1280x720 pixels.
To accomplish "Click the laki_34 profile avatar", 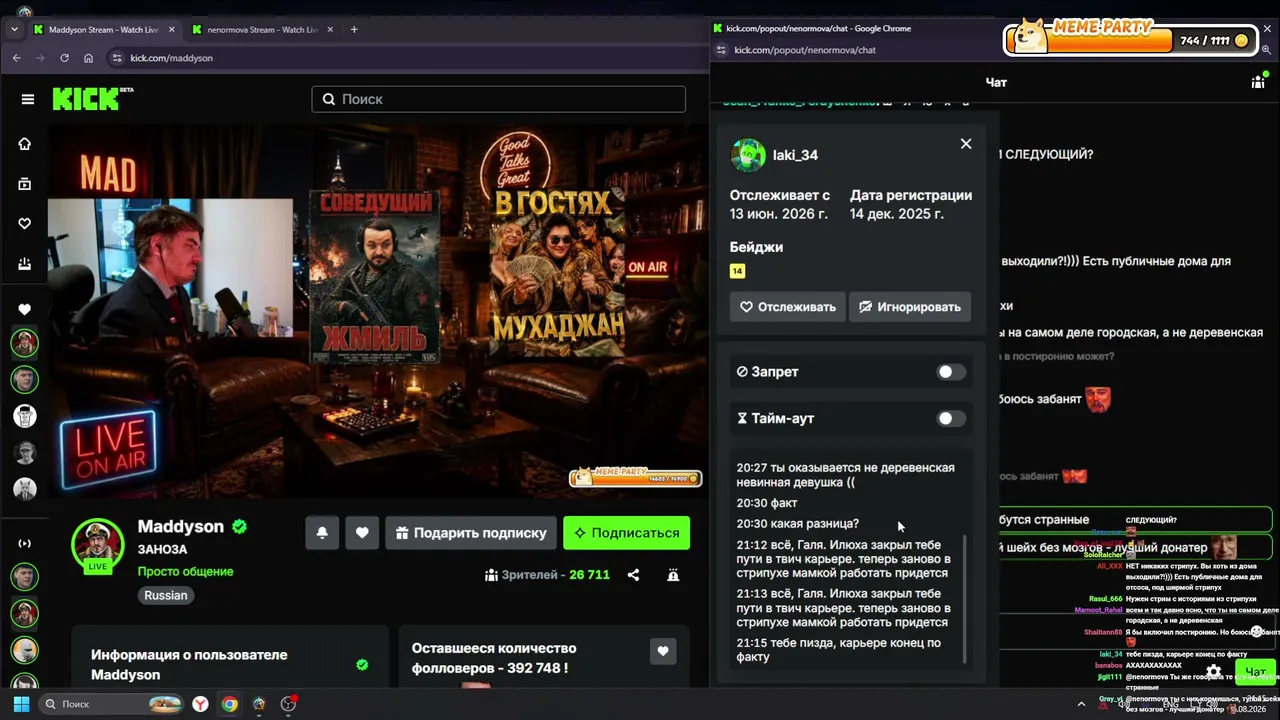I will 748,155.
